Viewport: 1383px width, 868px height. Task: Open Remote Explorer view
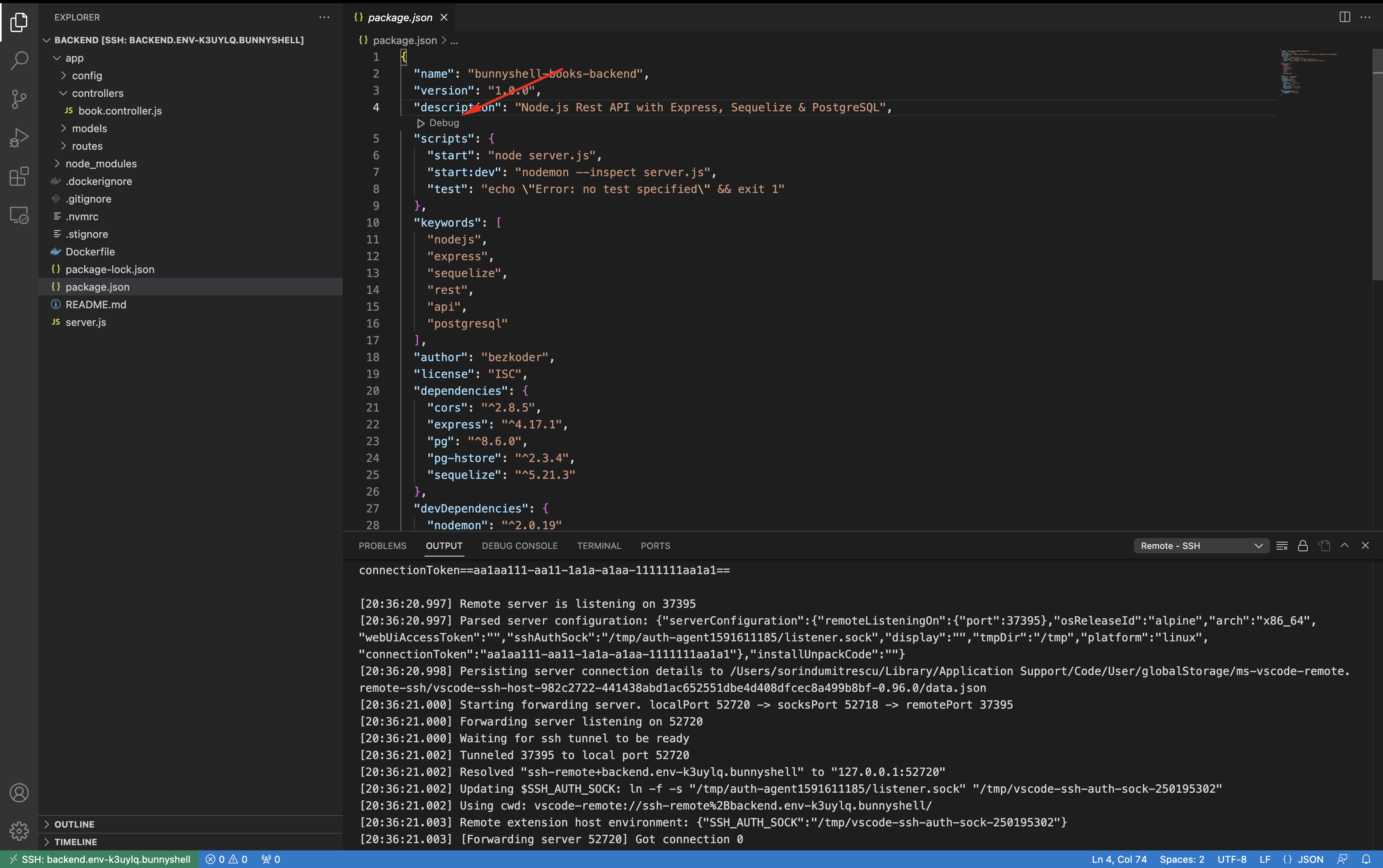click(x=19, y=215)
